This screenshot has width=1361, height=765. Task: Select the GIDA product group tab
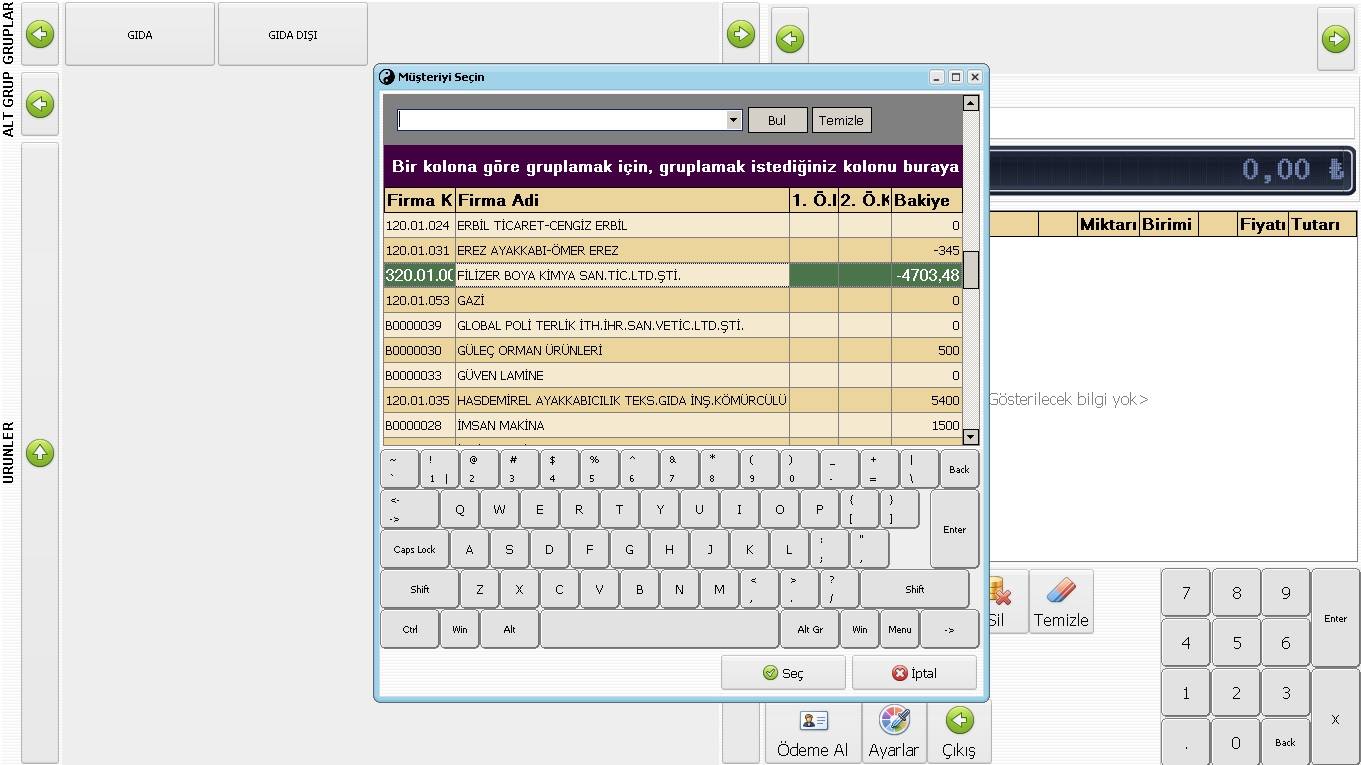(x=140, y=34)
